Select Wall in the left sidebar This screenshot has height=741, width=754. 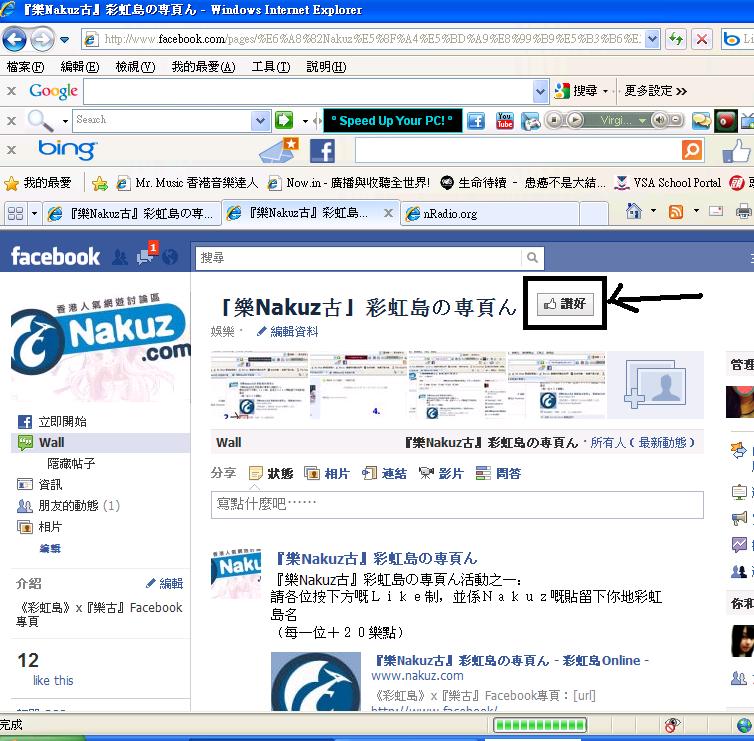coord(101,442)
